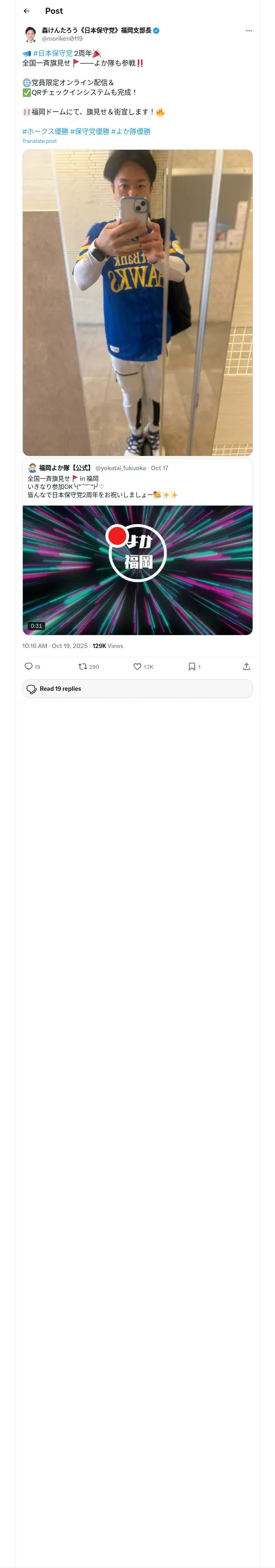Open the #ホークス優勝 hashtag
The height and width of the screenshot is (1568, 275).
tap(45, 131)
